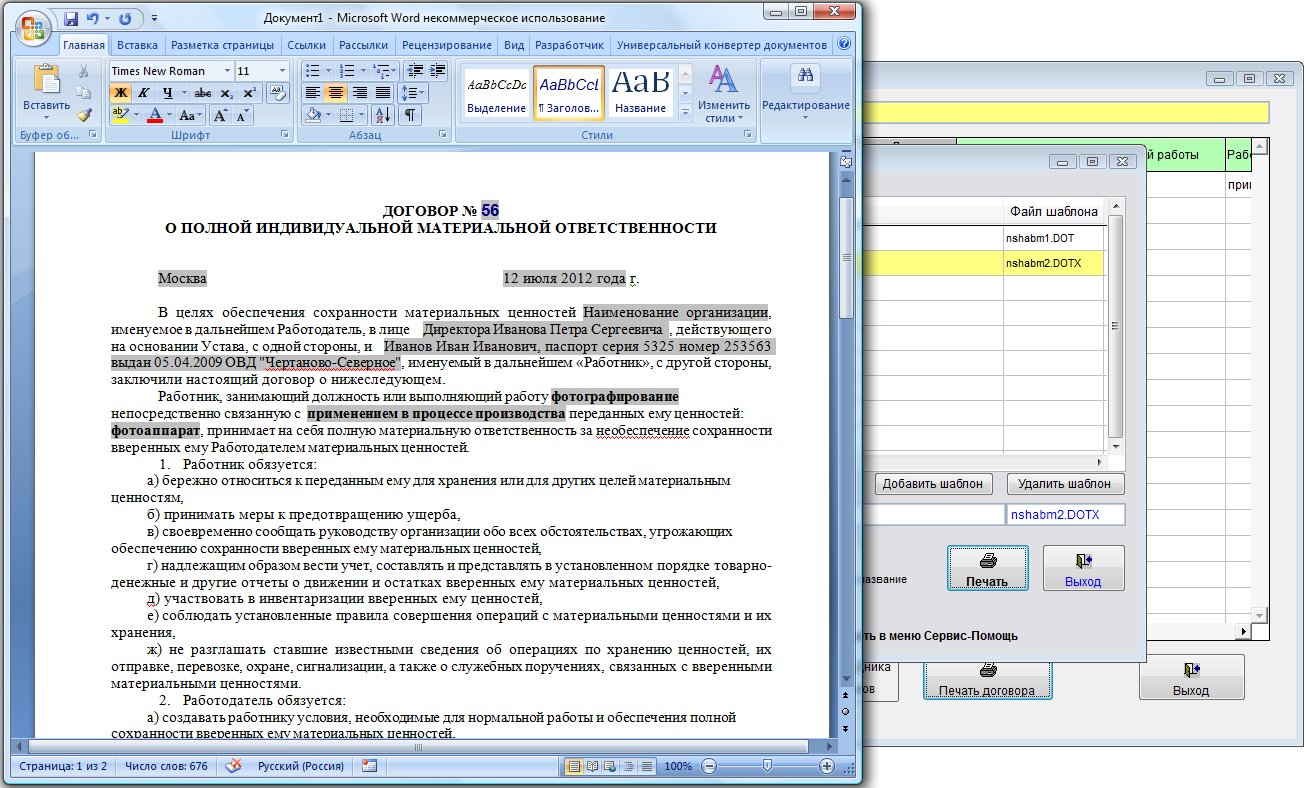This screenshot has height=788, width=1307.
Task: Open the font size dropdown
Action: [x=282, y=71]
